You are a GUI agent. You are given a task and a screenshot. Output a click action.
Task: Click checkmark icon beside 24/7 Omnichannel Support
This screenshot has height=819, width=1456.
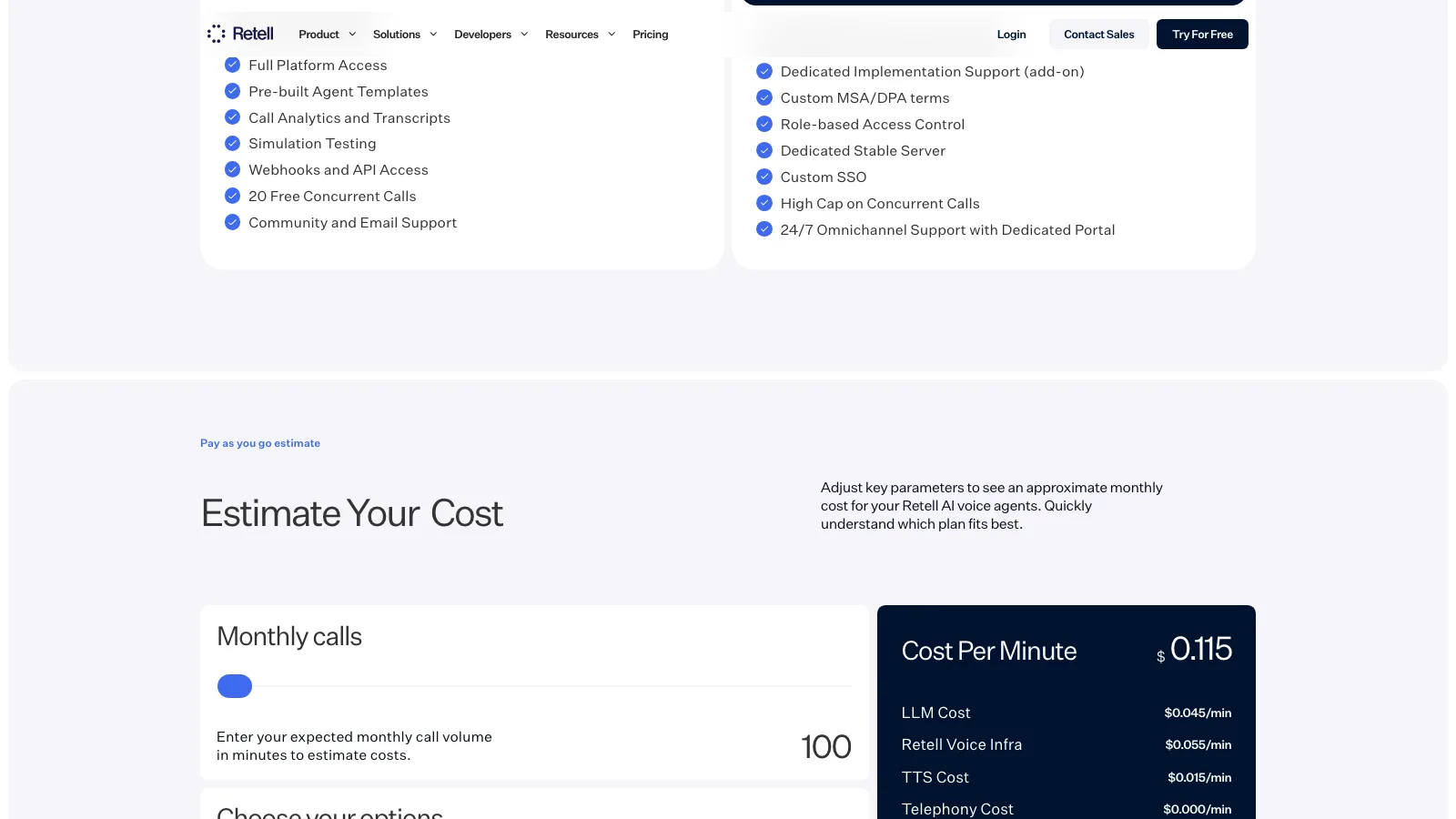point(764,229)
